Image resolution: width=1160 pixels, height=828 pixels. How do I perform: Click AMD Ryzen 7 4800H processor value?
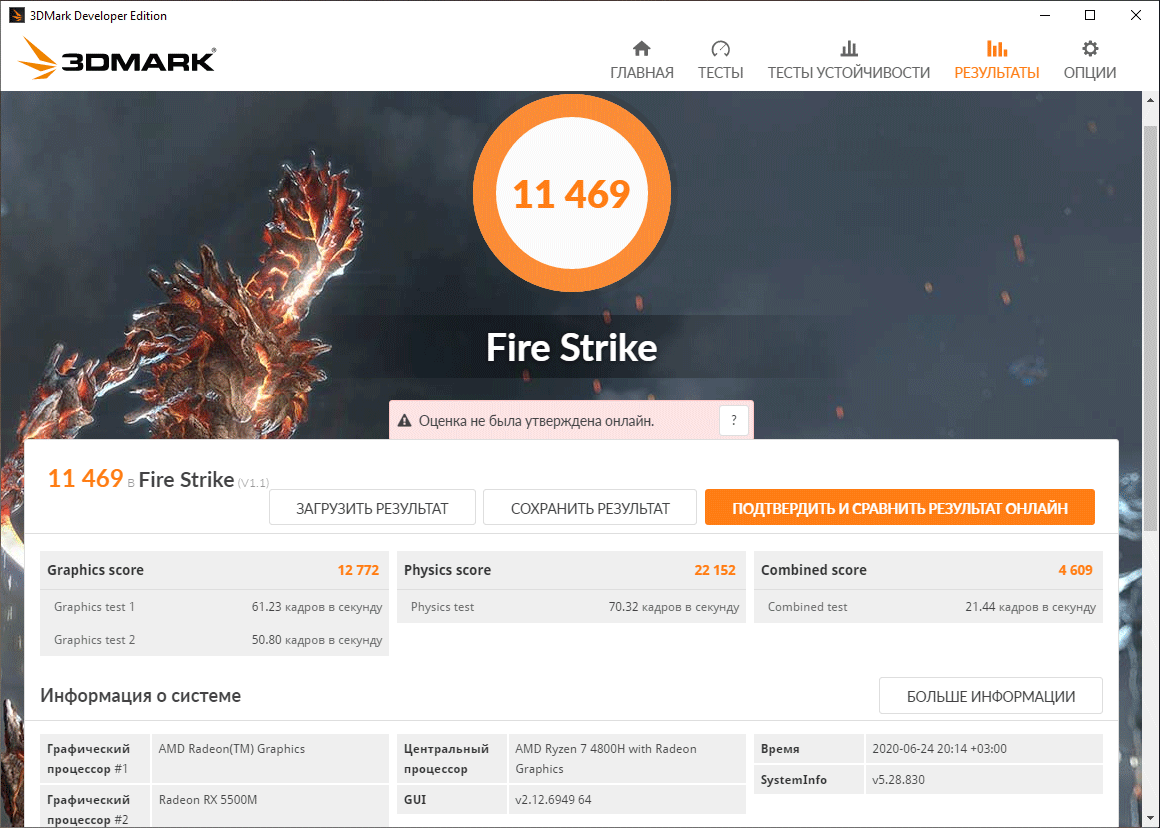(x=606, y=758)
